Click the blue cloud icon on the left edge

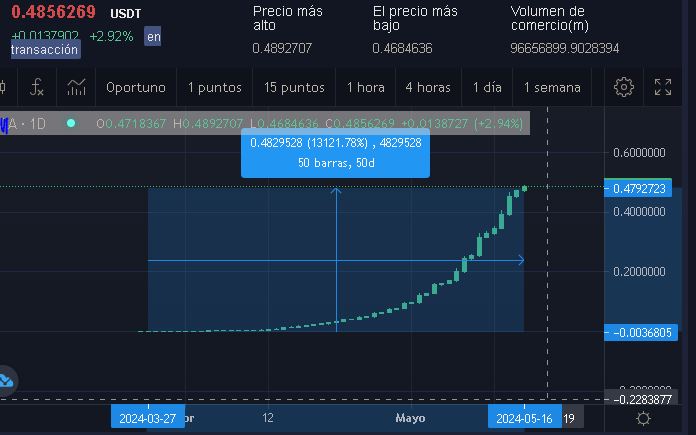6,381
